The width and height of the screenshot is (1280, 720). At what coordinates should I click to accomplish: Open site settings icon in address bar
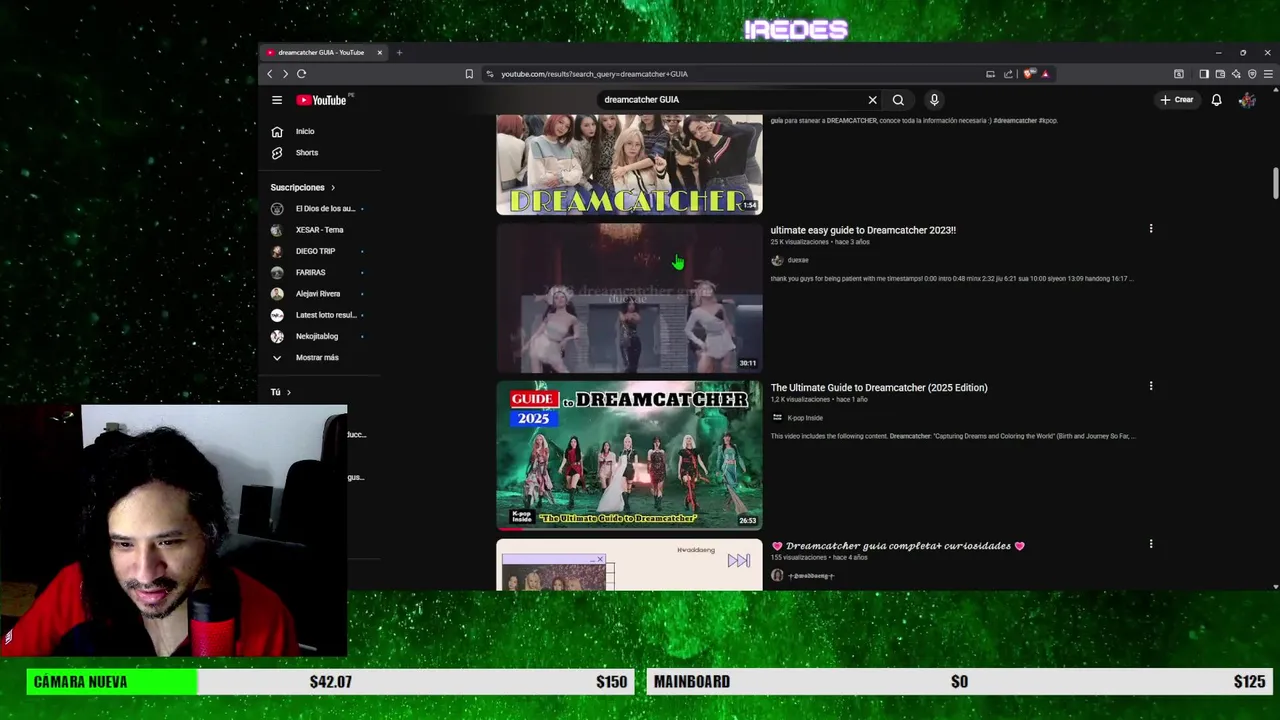(489, 74)
